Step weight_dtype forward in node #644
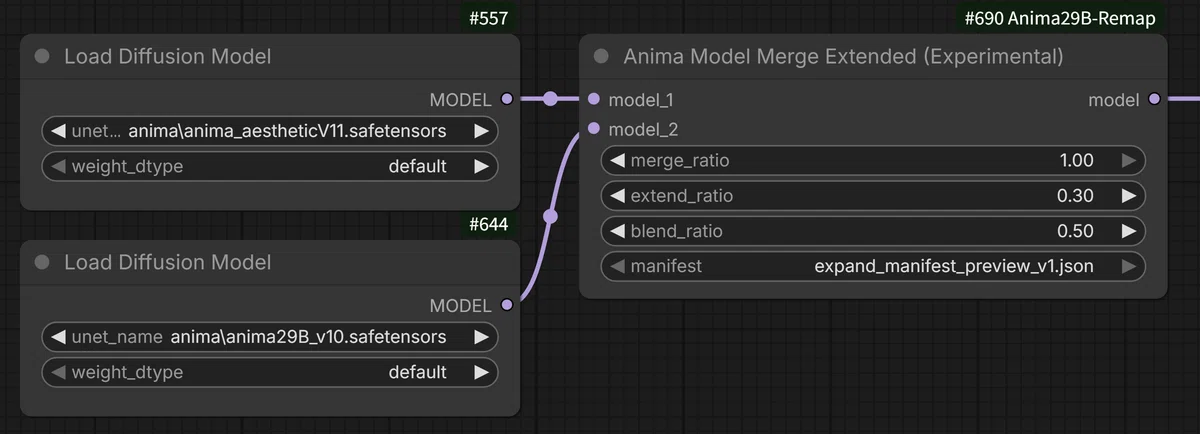This screenshot has height=434, width=1200. tap(481, 372)
